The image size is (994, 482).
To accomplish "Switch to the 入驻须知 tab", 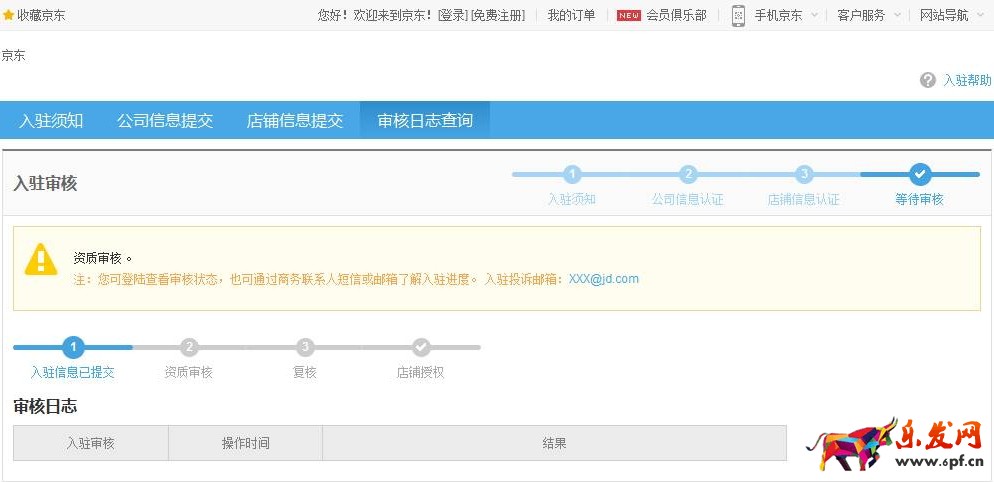I will click(51, 121).
